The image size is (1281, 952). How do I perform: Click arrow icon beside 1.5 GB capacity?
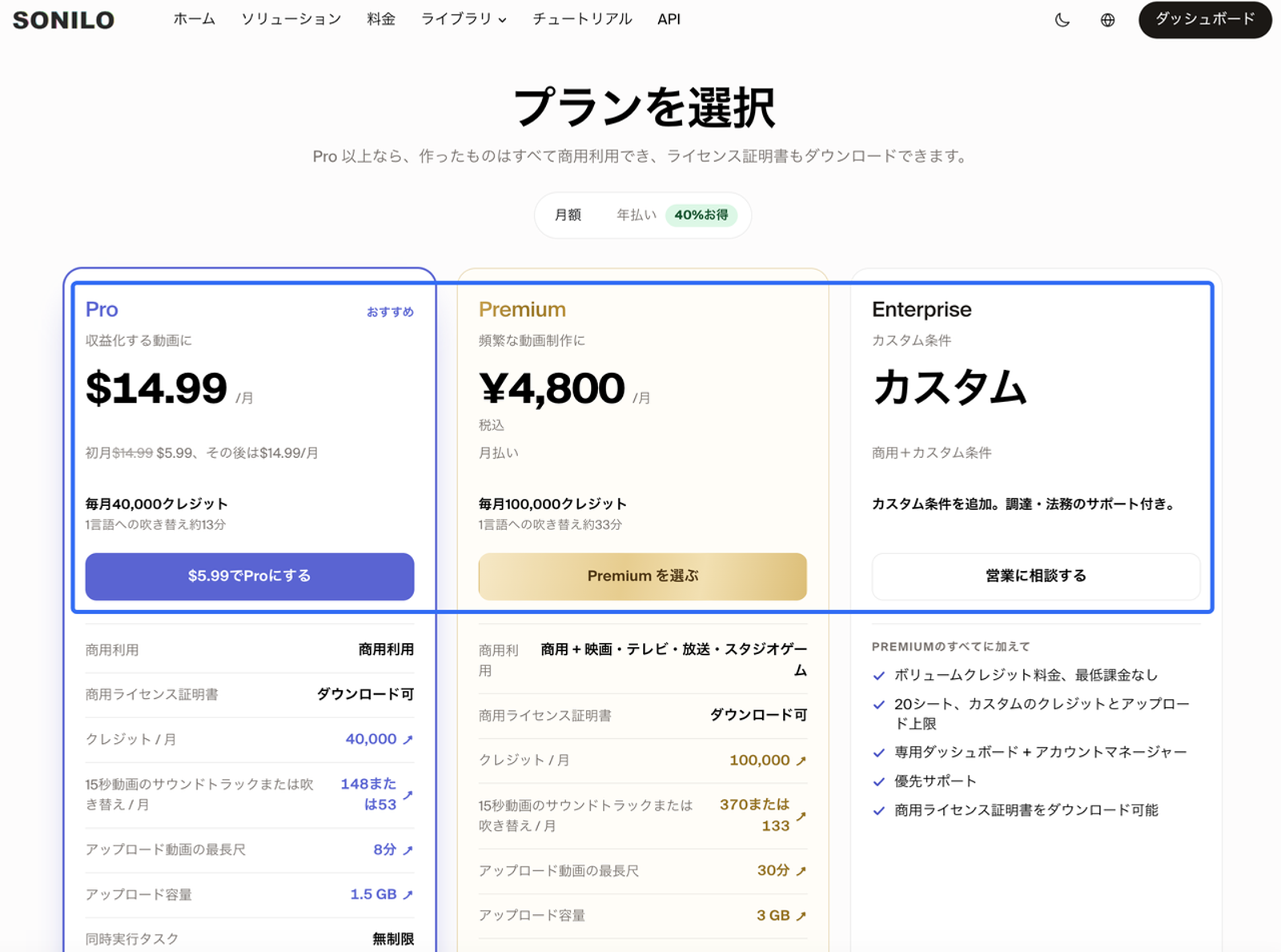tap(408, 895)
